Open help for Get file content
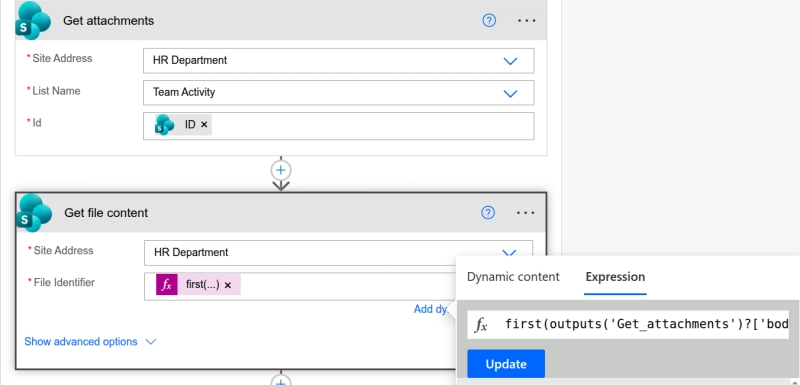 (488, 213)
